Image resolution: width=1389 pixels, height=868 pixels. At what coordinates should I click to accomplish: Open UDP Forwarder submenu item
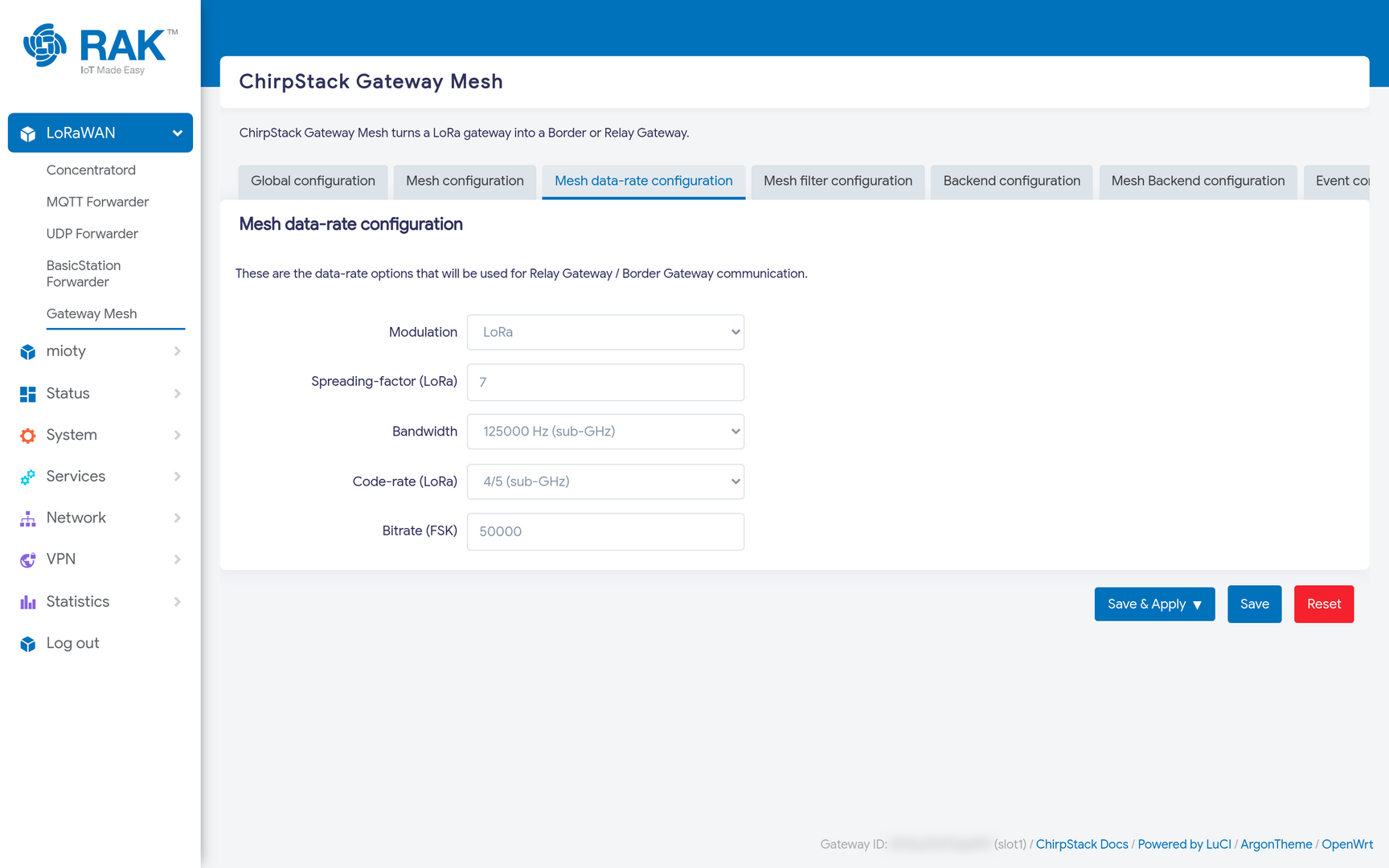click(x=92, y=234)
